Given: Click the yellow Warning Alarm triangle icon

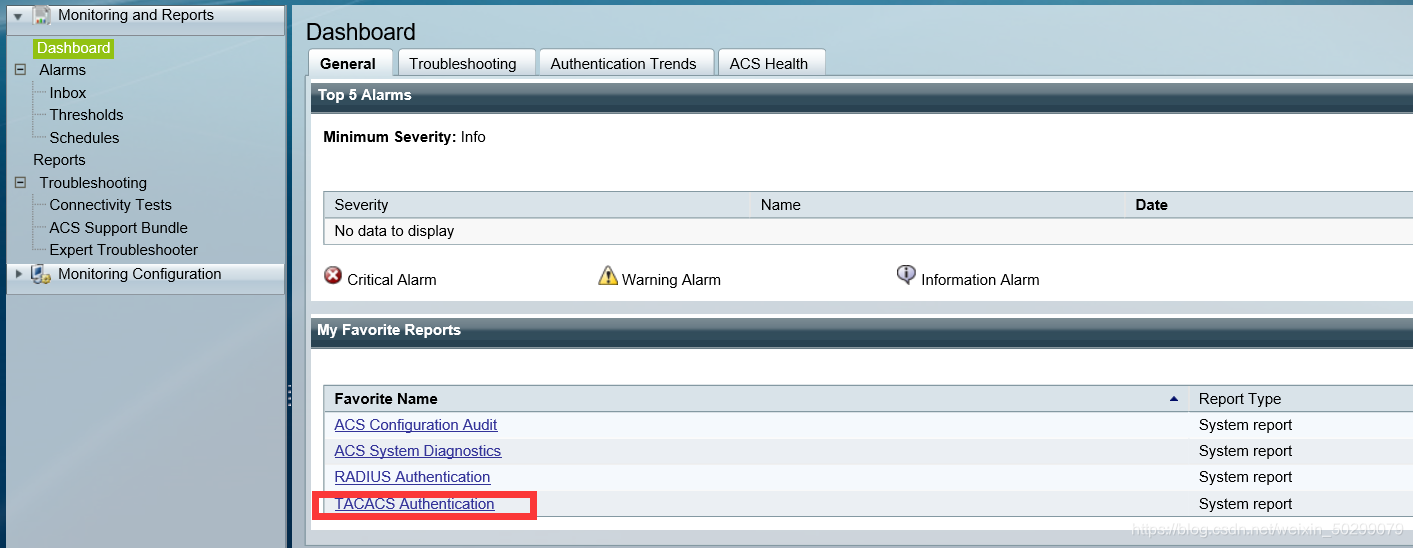Looking at the screenshot, I should coord(608,275).
